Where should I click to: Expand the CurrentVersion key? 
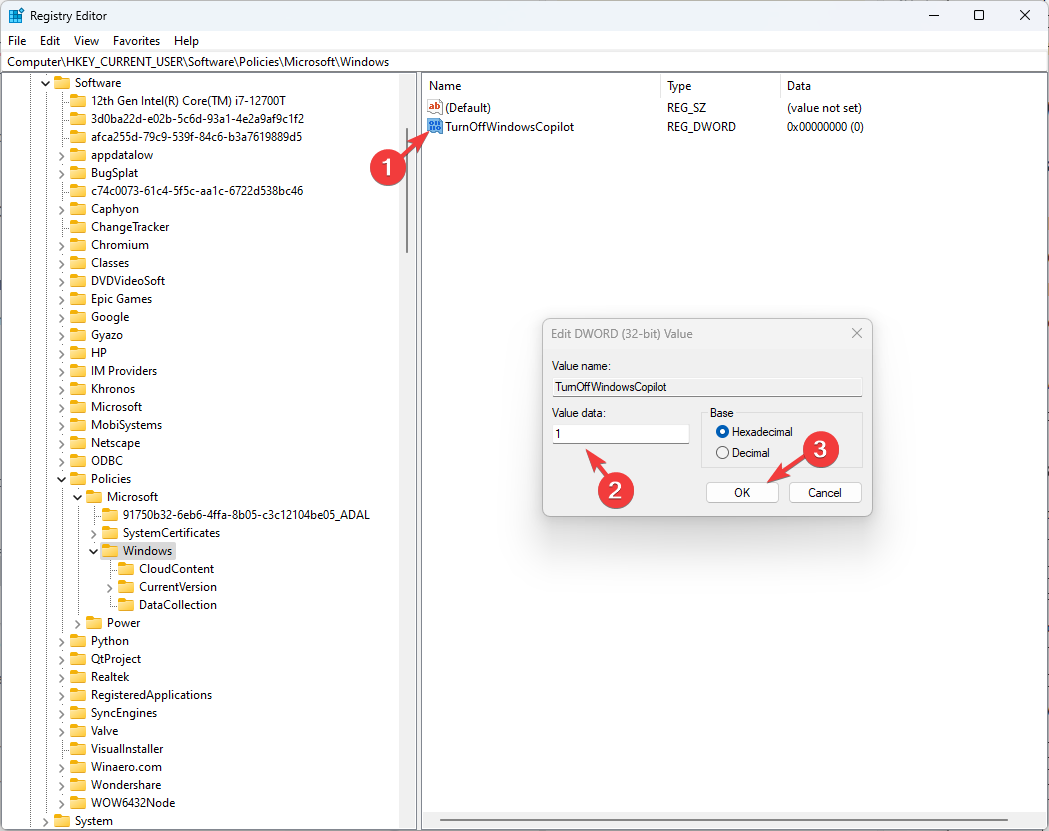107,586
